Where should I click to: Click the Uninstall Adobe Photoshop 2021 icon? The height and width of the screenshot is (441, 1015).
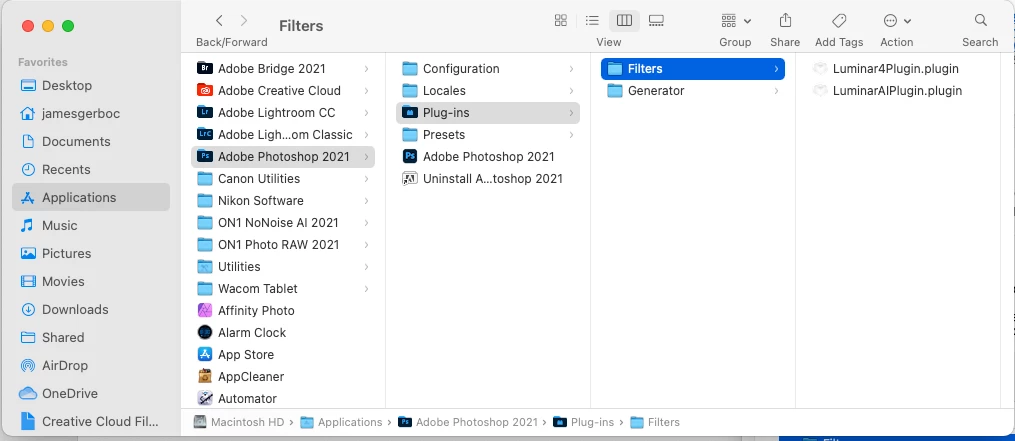tap(410, 178)
